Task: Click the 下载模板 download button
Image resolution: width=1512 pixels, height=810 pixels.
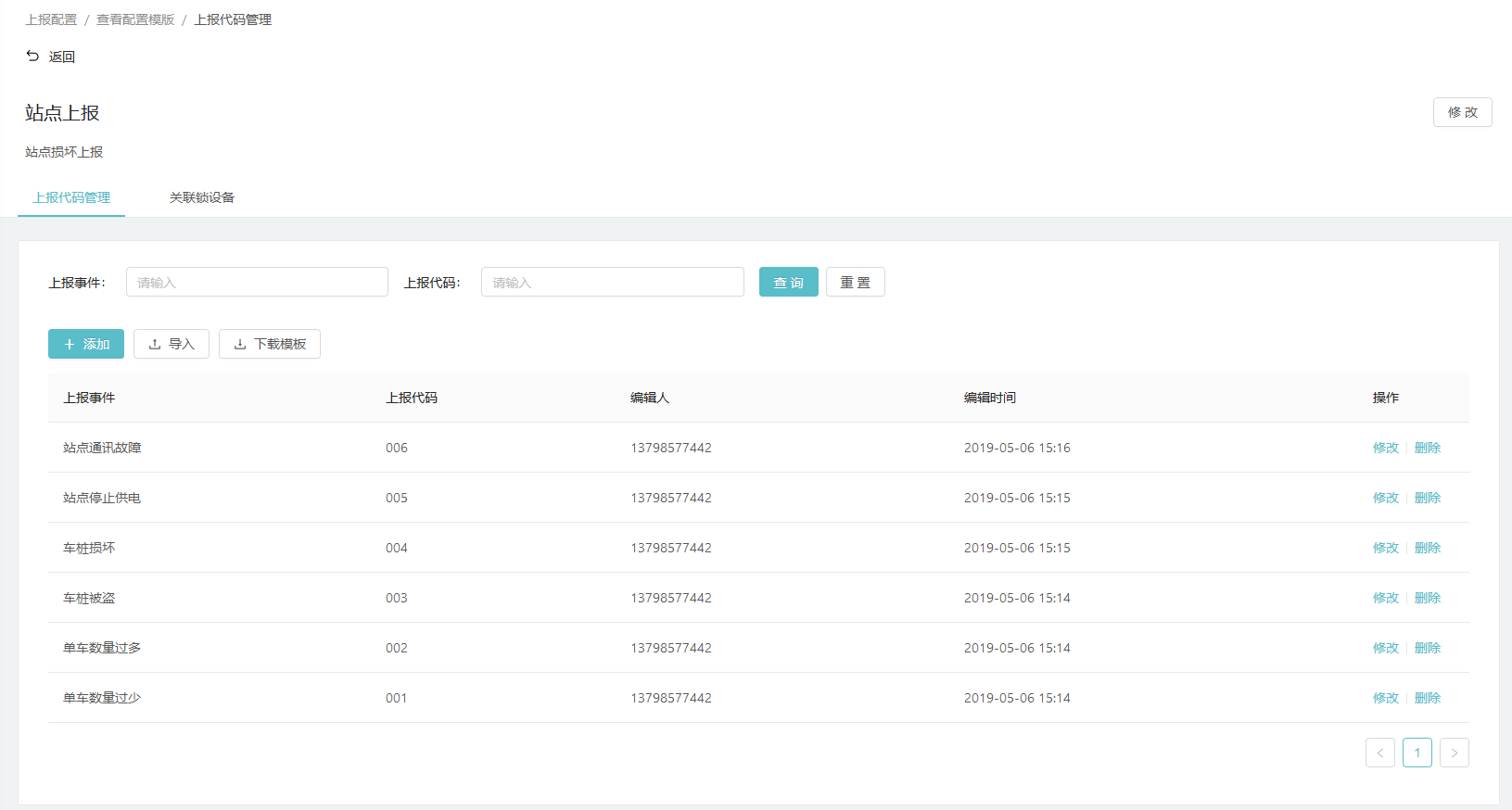Action: click(x=270, y=344)
